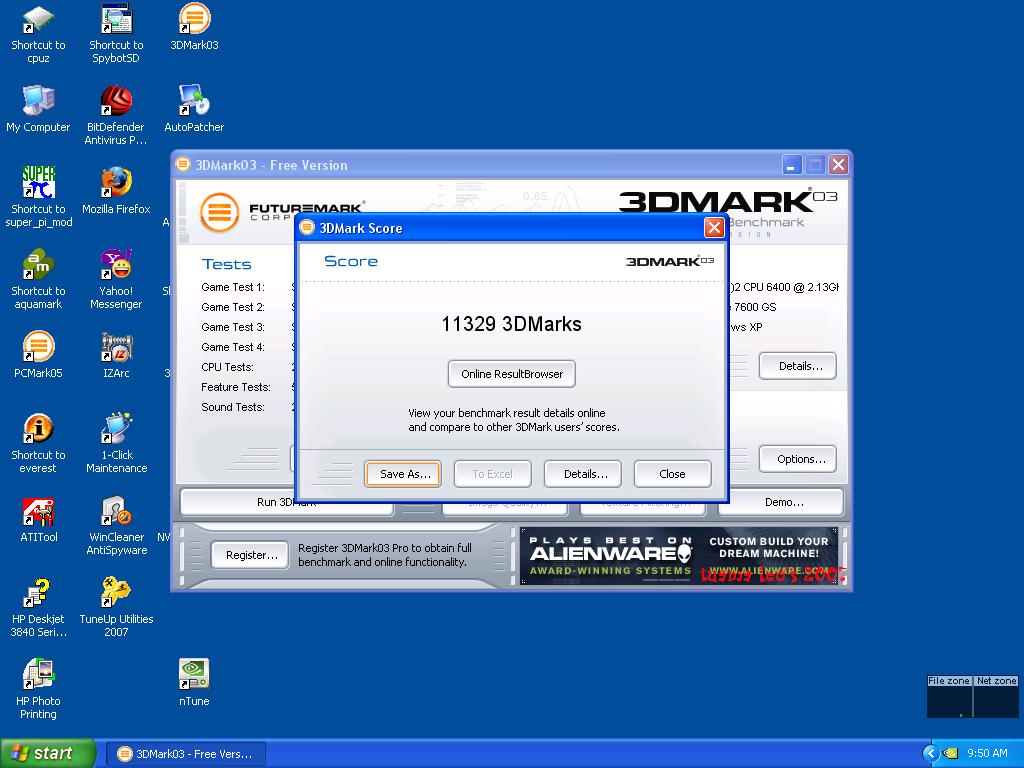Open My Computer on the desktop

38,109
